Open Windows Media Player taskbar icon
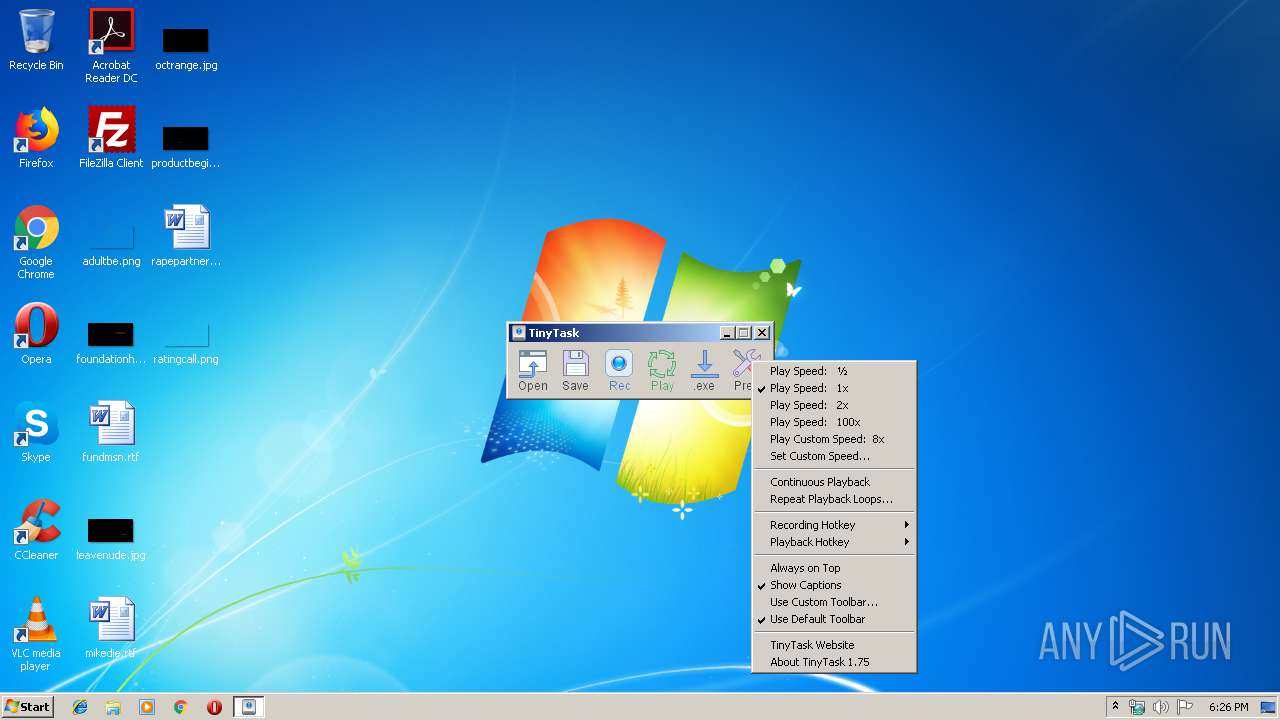The image size is (1280, 720). (147, 707)
